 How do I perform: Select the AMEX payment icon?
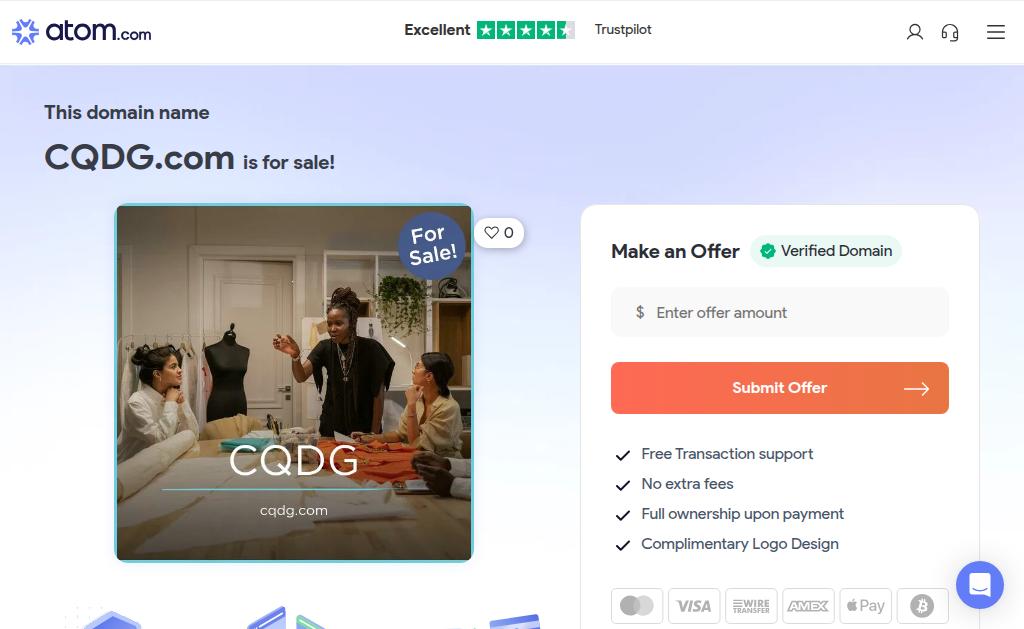pos(808,606)
